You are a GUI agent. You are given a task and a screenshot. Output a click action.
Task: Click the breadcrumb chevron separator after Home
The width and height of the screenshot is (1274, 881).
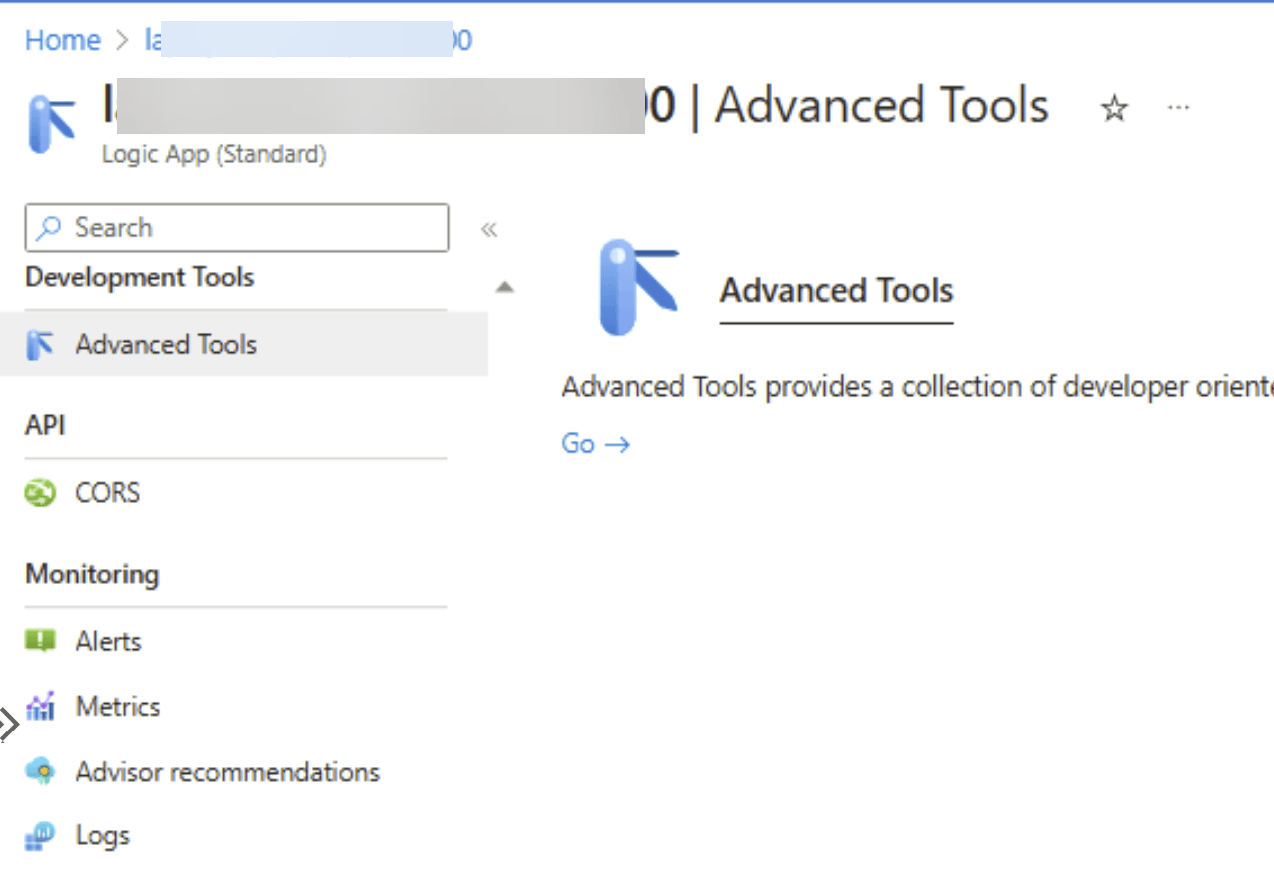point(123,41)
